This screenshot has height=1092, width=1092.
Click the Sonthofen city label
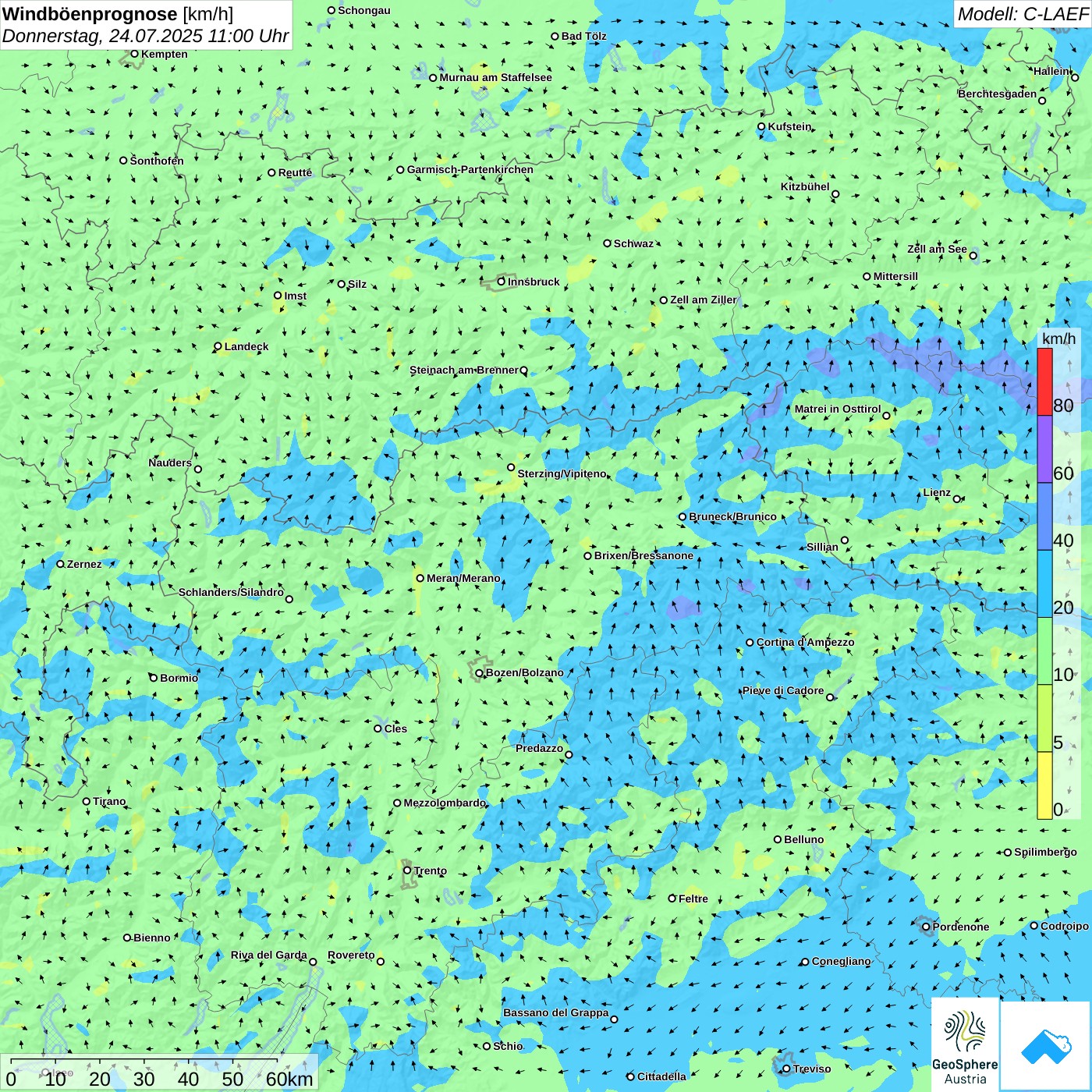[157, 161]
